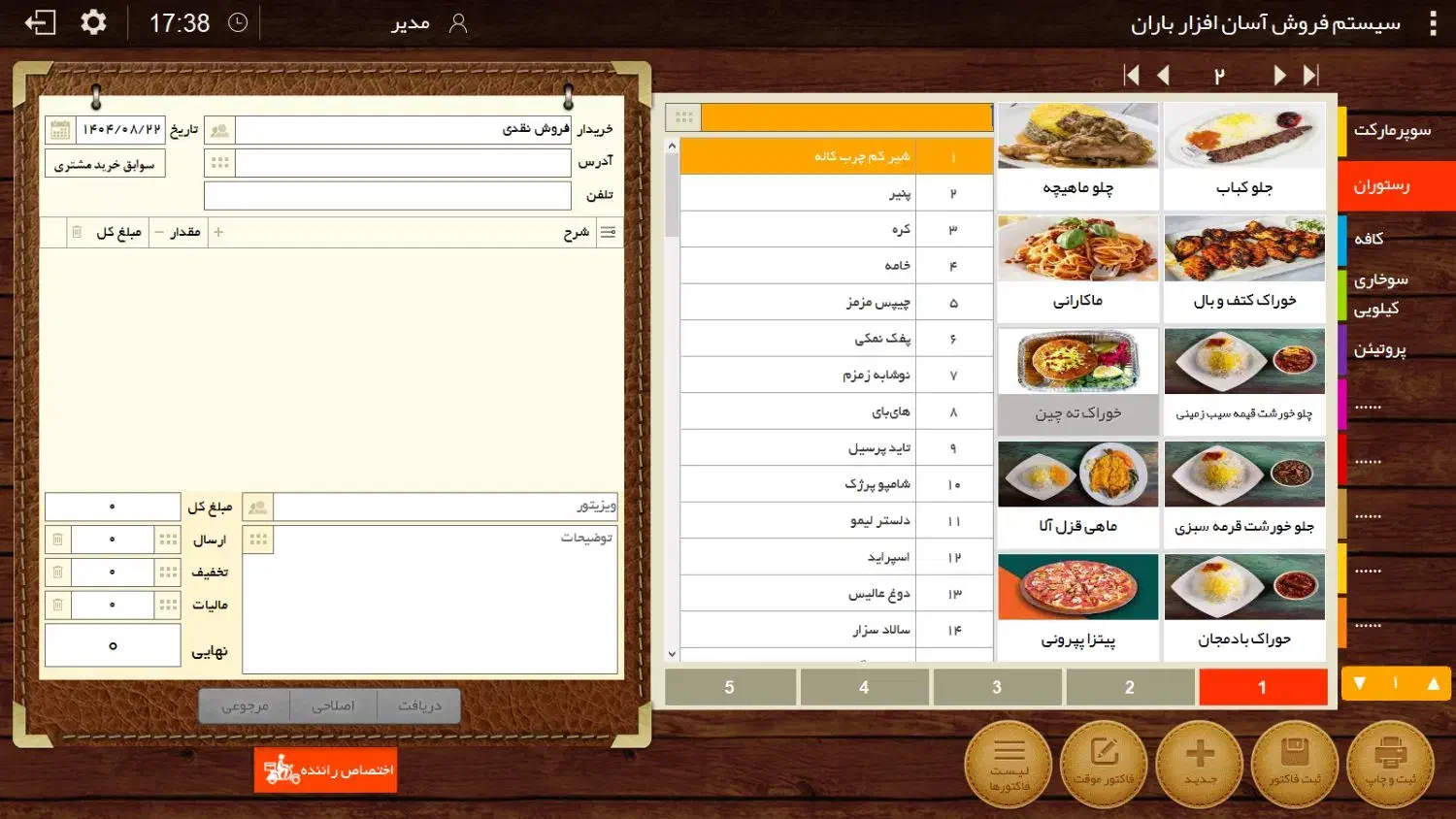Screen dimensions: 1456x819
Task: Click the exit/logout icon in top bar
Action: click(x=40, y=22)
